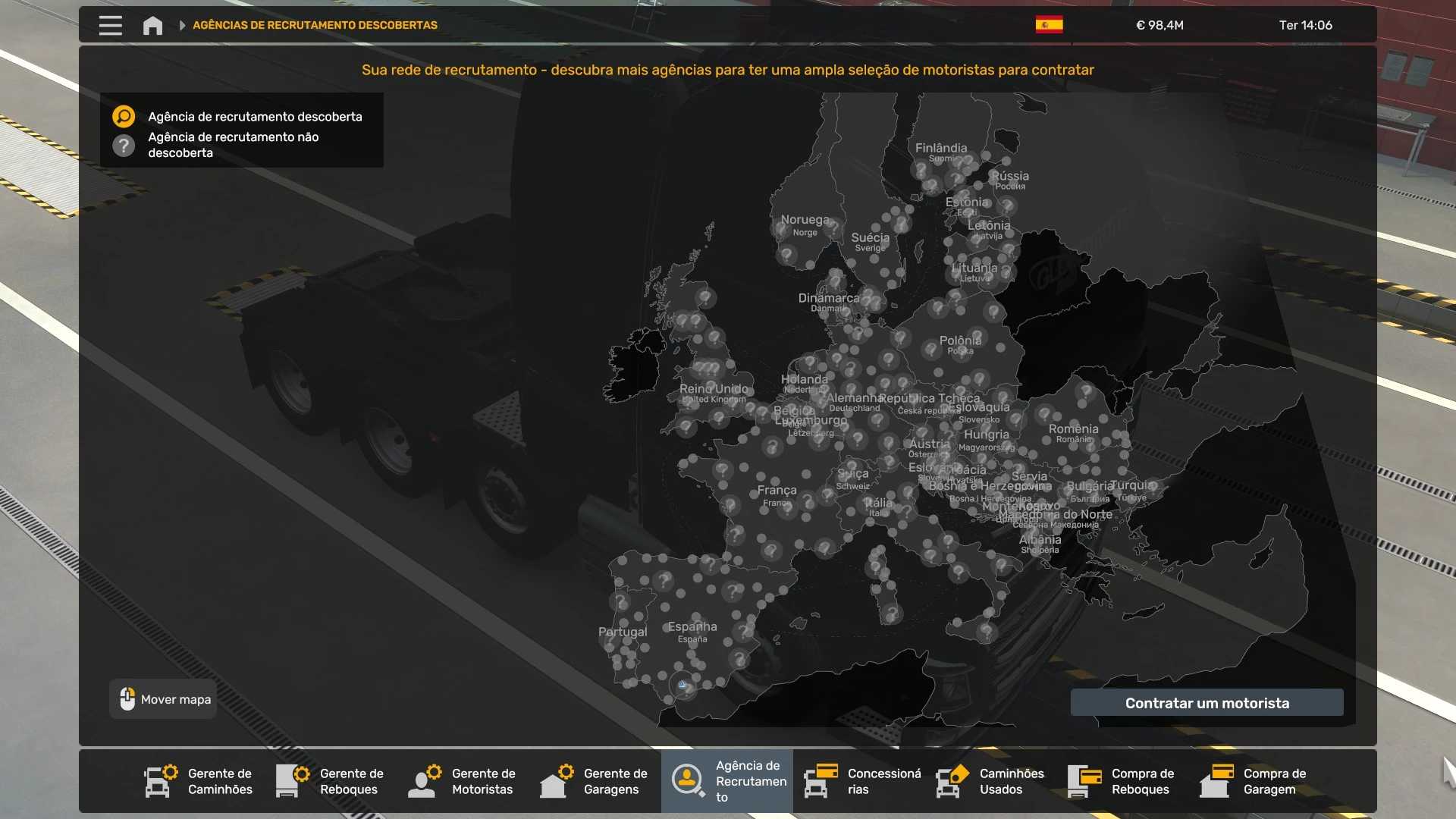
Task: Open Compra de Garagem
Action: pyautogui.click(x=1255, y=781)
